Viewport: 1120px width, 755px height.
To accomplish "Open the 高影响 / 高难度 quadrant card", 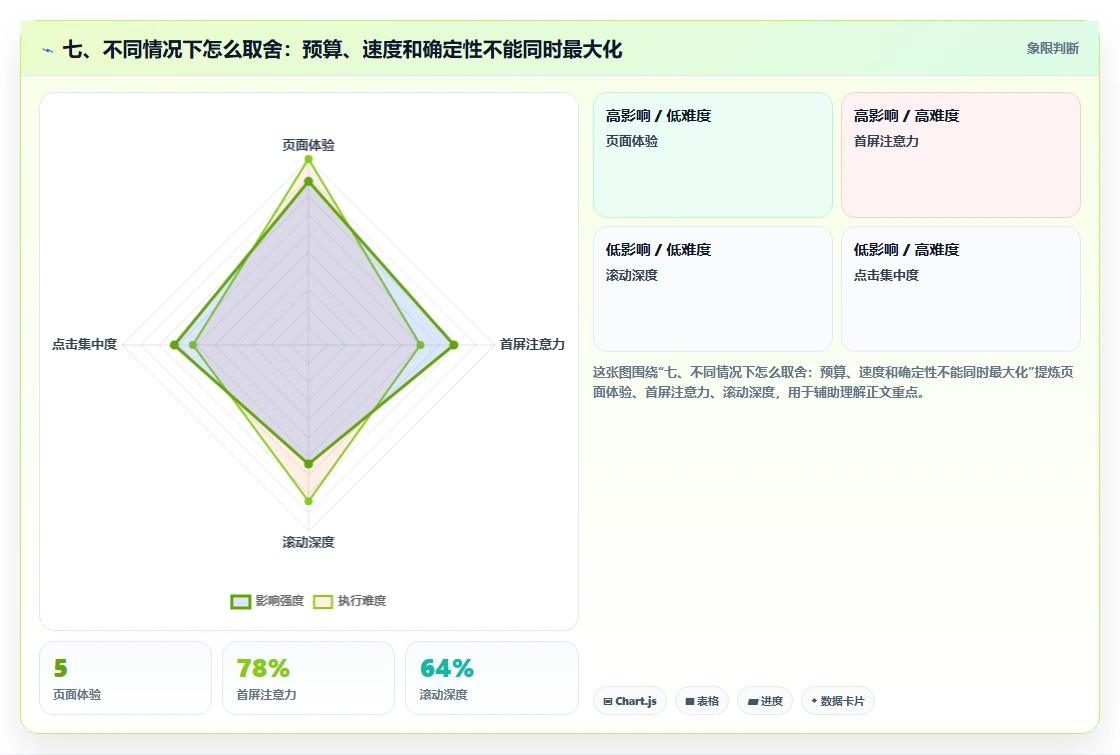I will tap(961, 155).
